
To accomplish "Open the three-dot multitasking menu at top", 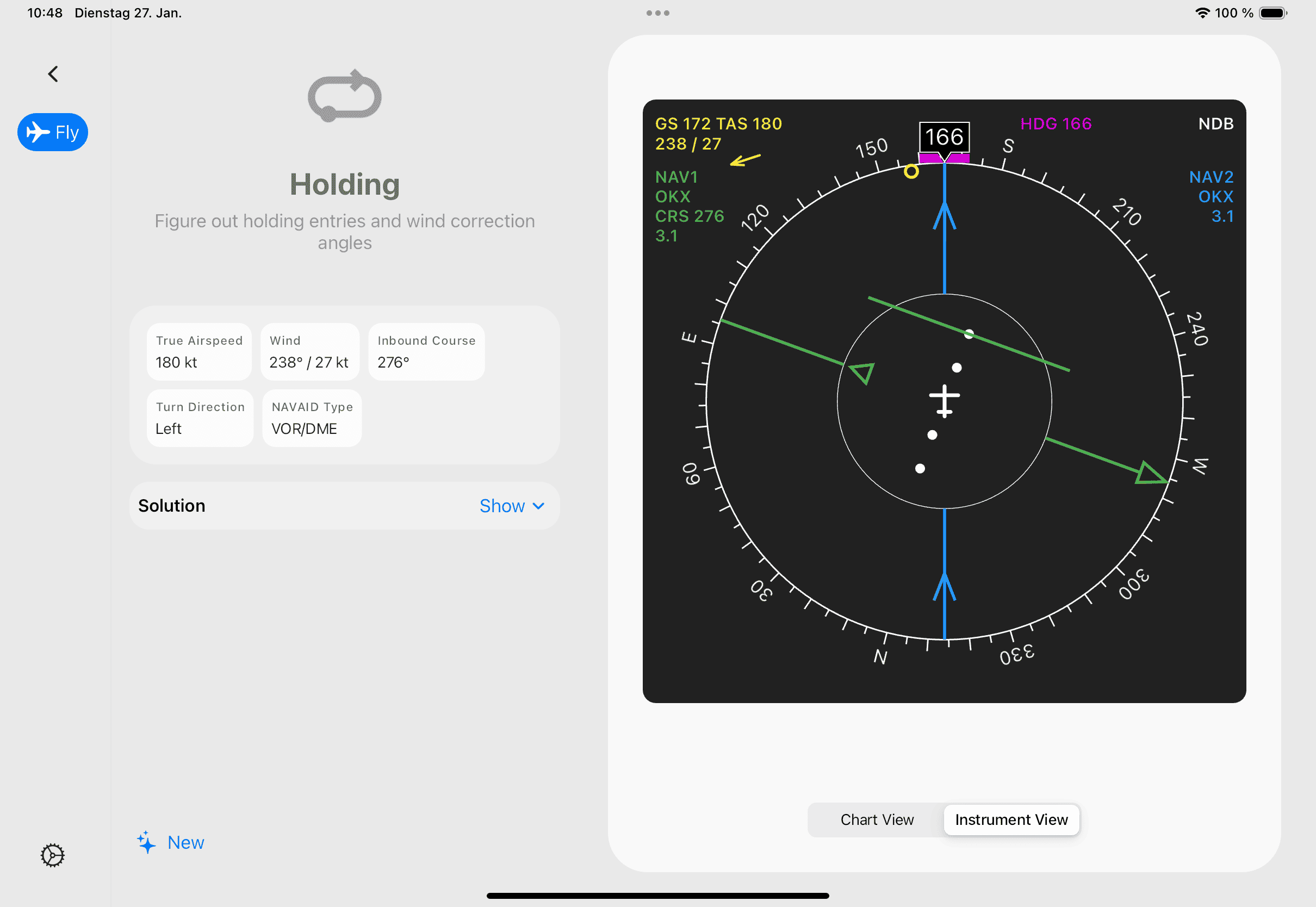I will pyautogui.click(x=657, y=13).
